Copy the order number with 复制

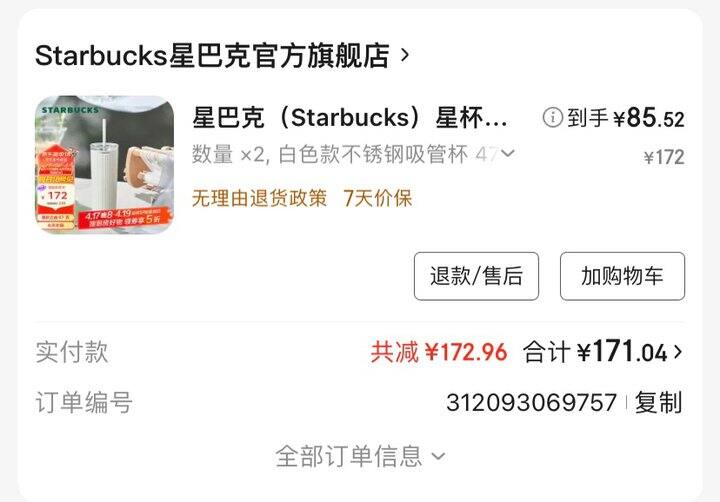(x=658, y=403)
